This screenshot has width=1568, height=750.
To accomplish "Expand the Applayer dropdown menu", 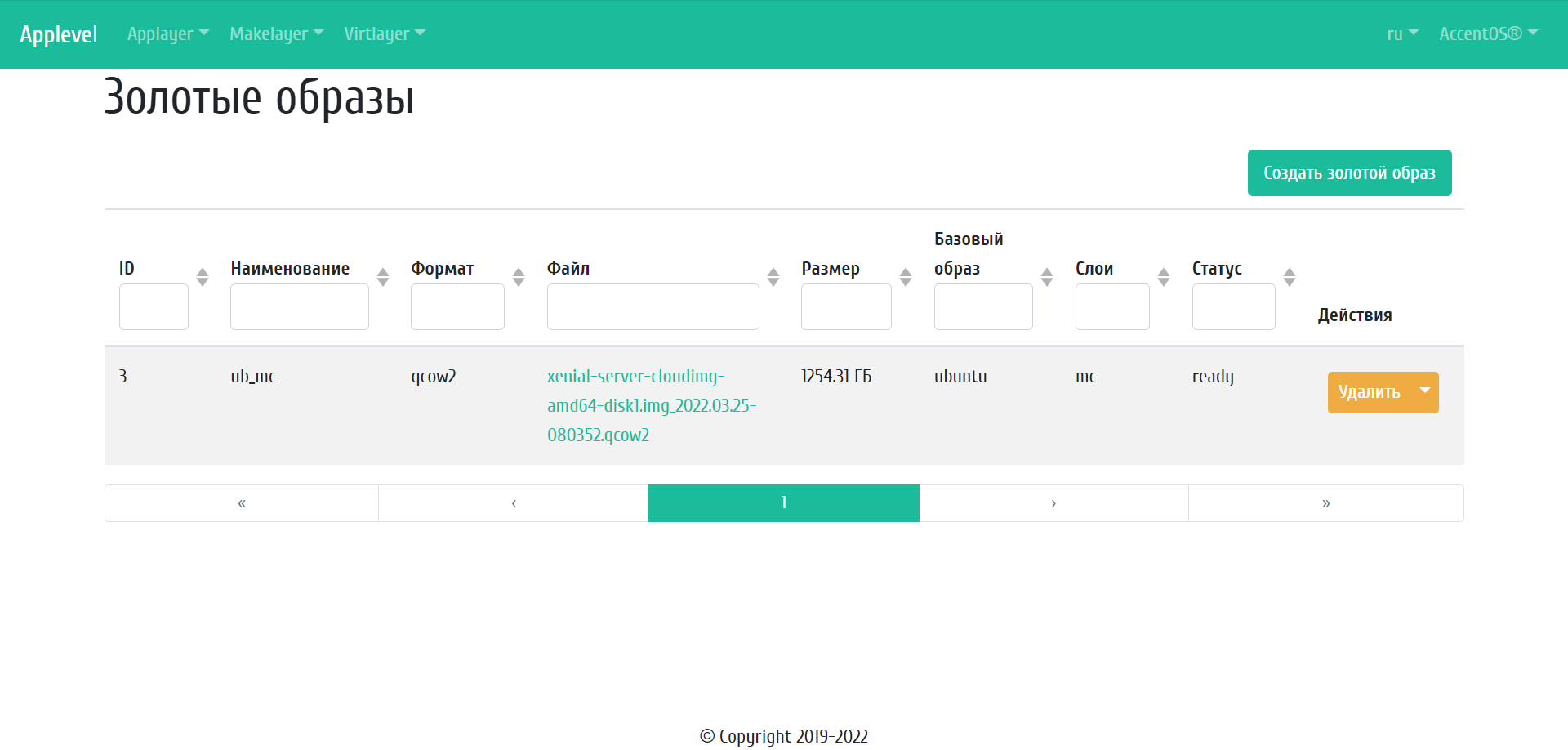I will (x=167, y=33).
